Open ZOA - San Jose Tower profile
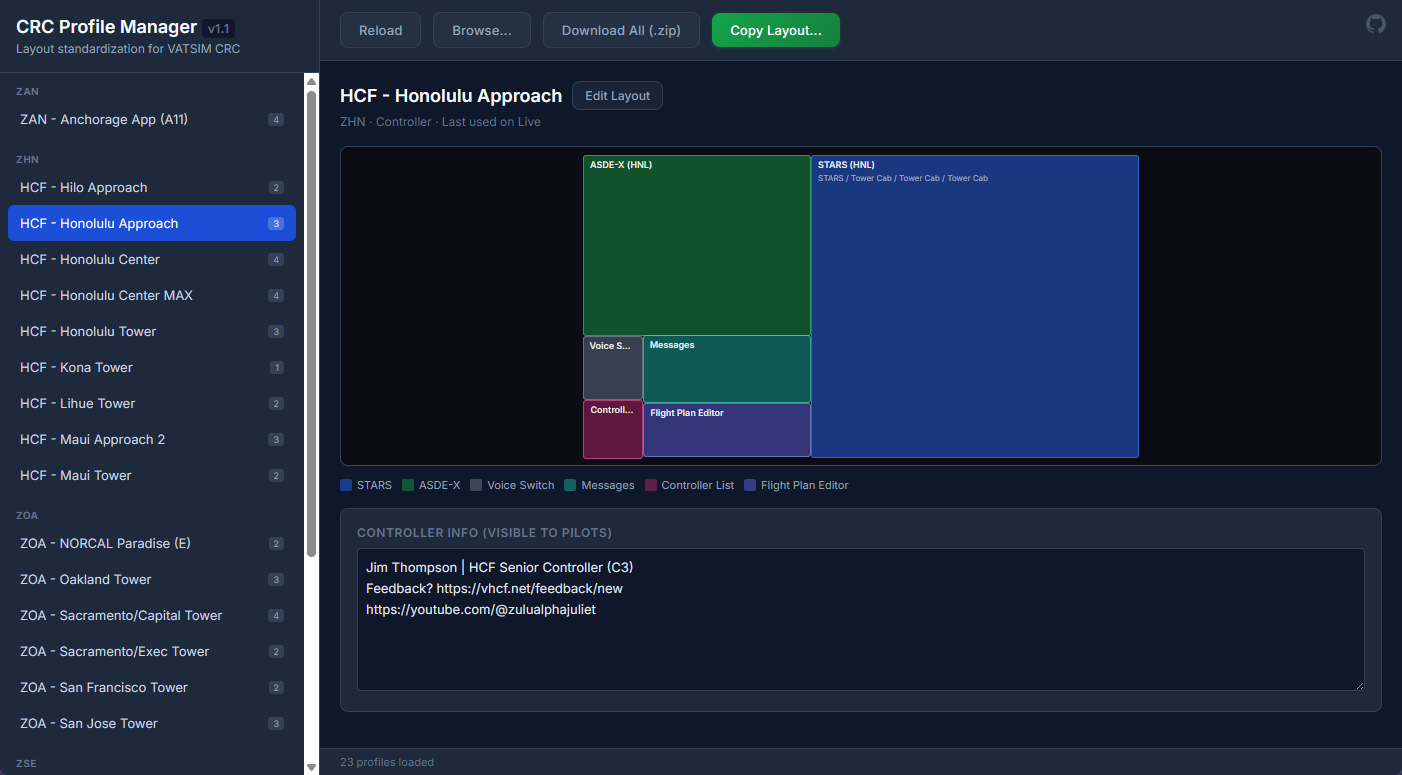1402x775 pixels. [x=152, y=723]
